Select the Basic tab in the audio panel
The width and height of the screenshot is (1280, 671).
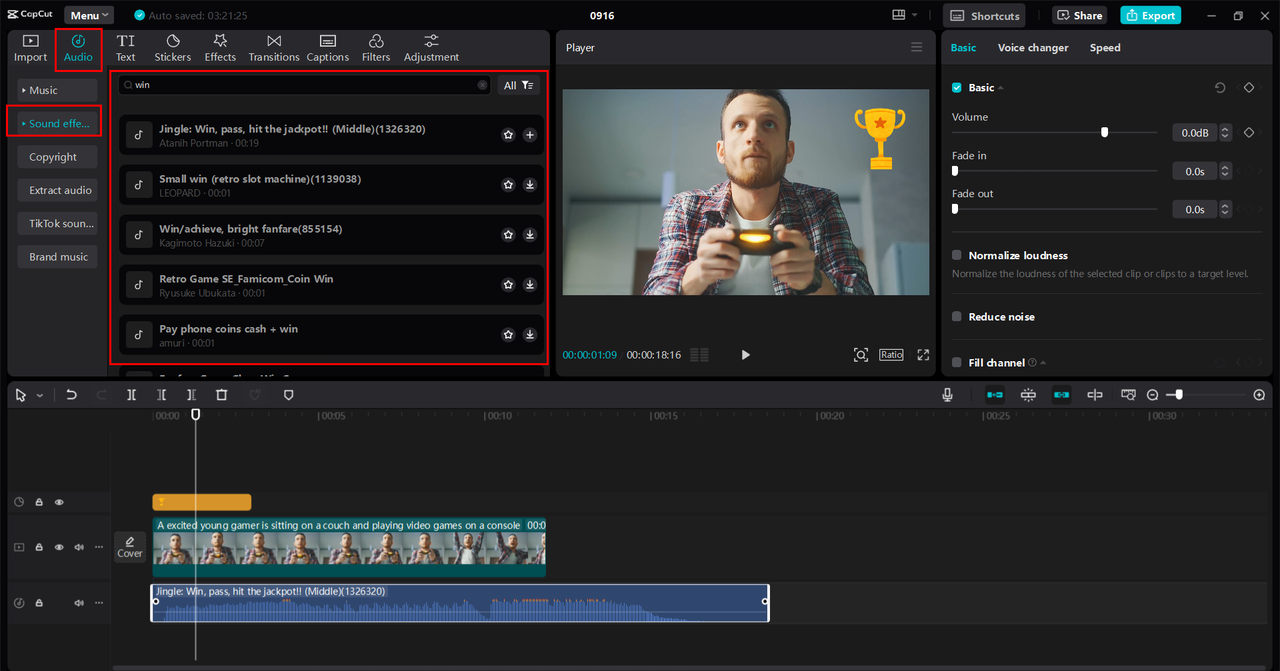click(x=963, y=47)
